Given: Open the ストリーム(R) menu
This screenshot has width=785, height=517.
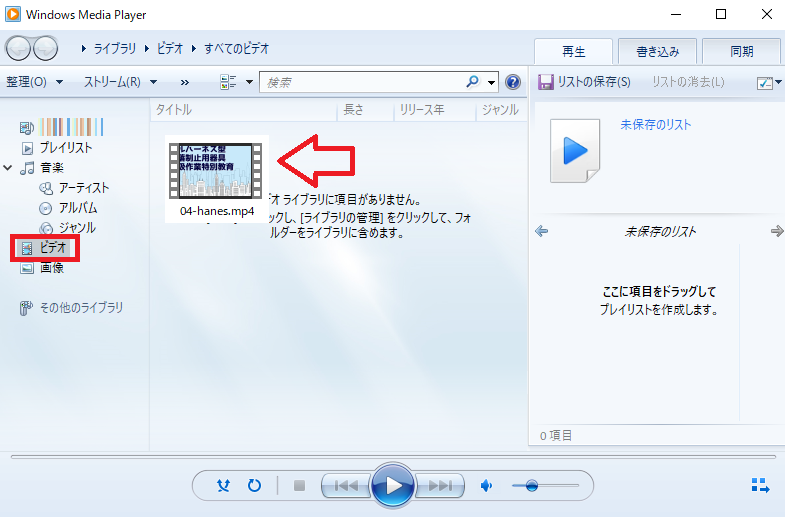Looking at the screenshot, I should click(x=120, y=82).
